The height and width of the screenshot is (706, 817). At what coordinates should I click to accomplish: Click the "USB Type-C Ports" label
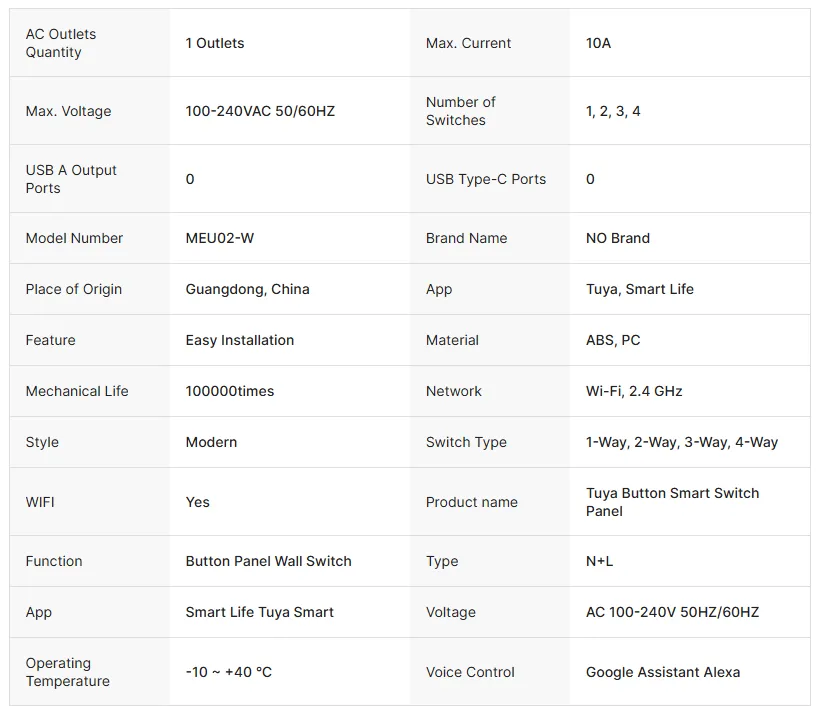click(x=486, y=179)
